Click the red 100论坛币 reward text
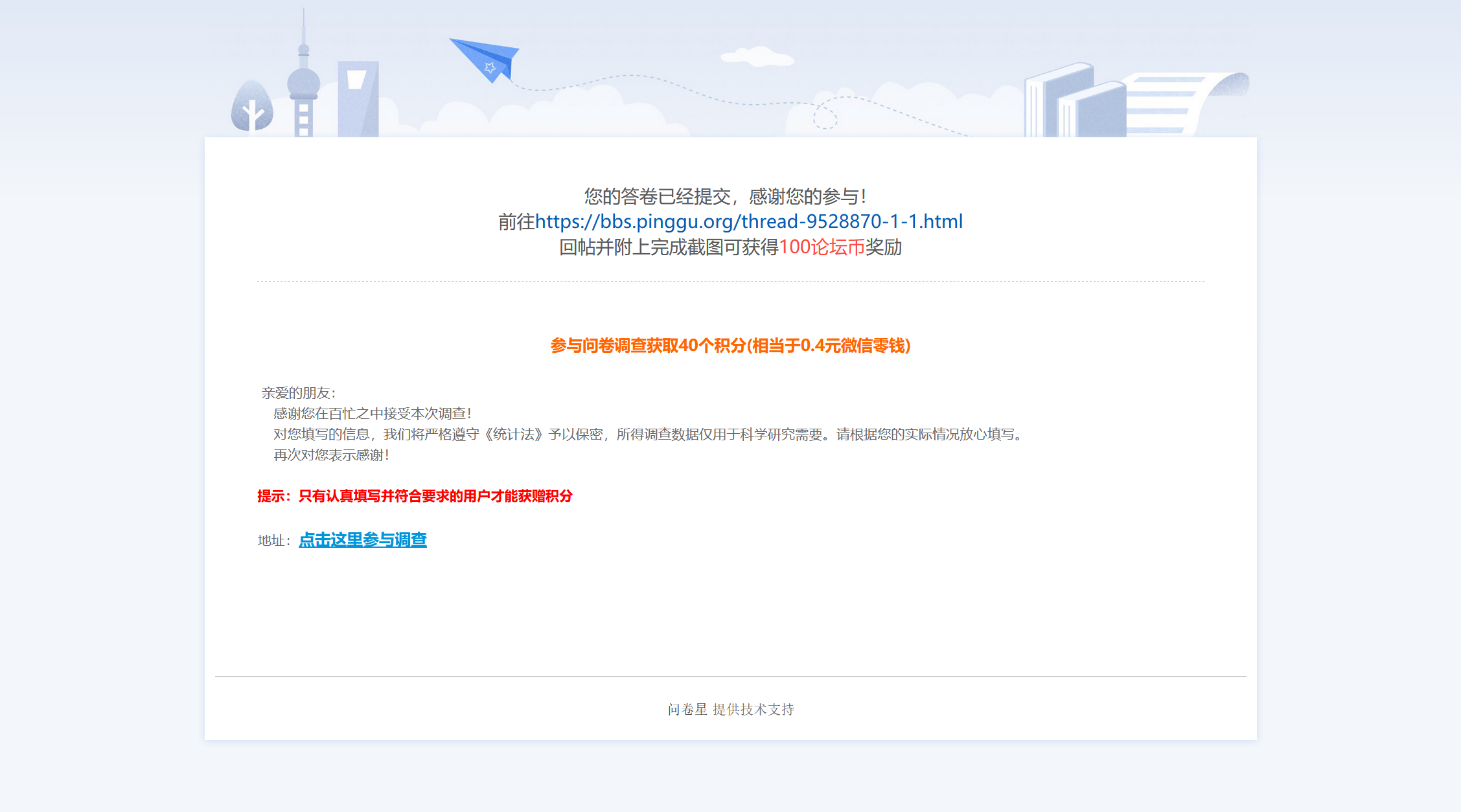This screenshot has height=812, width=1461. [822, 247]
